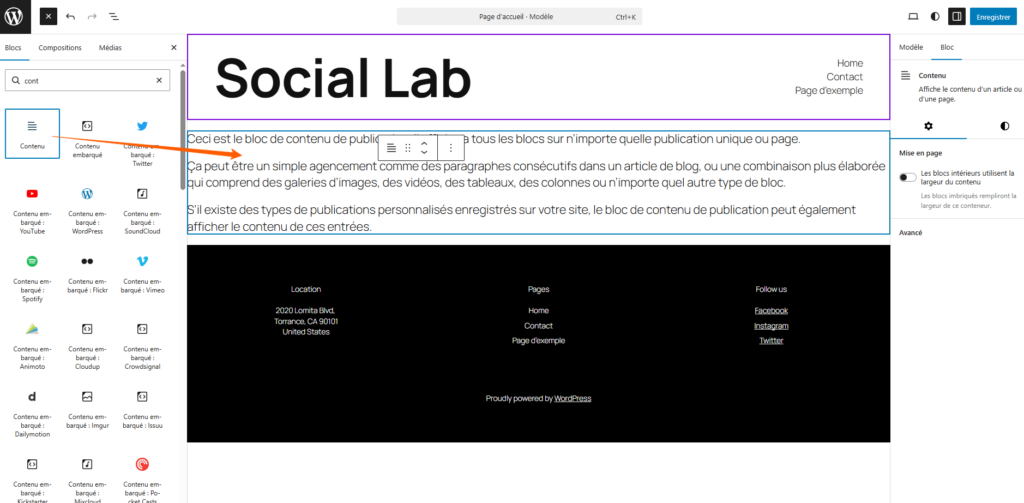Select the Contenu block
This screenshot has width=1024, height=503.
[x=33, y=133]
